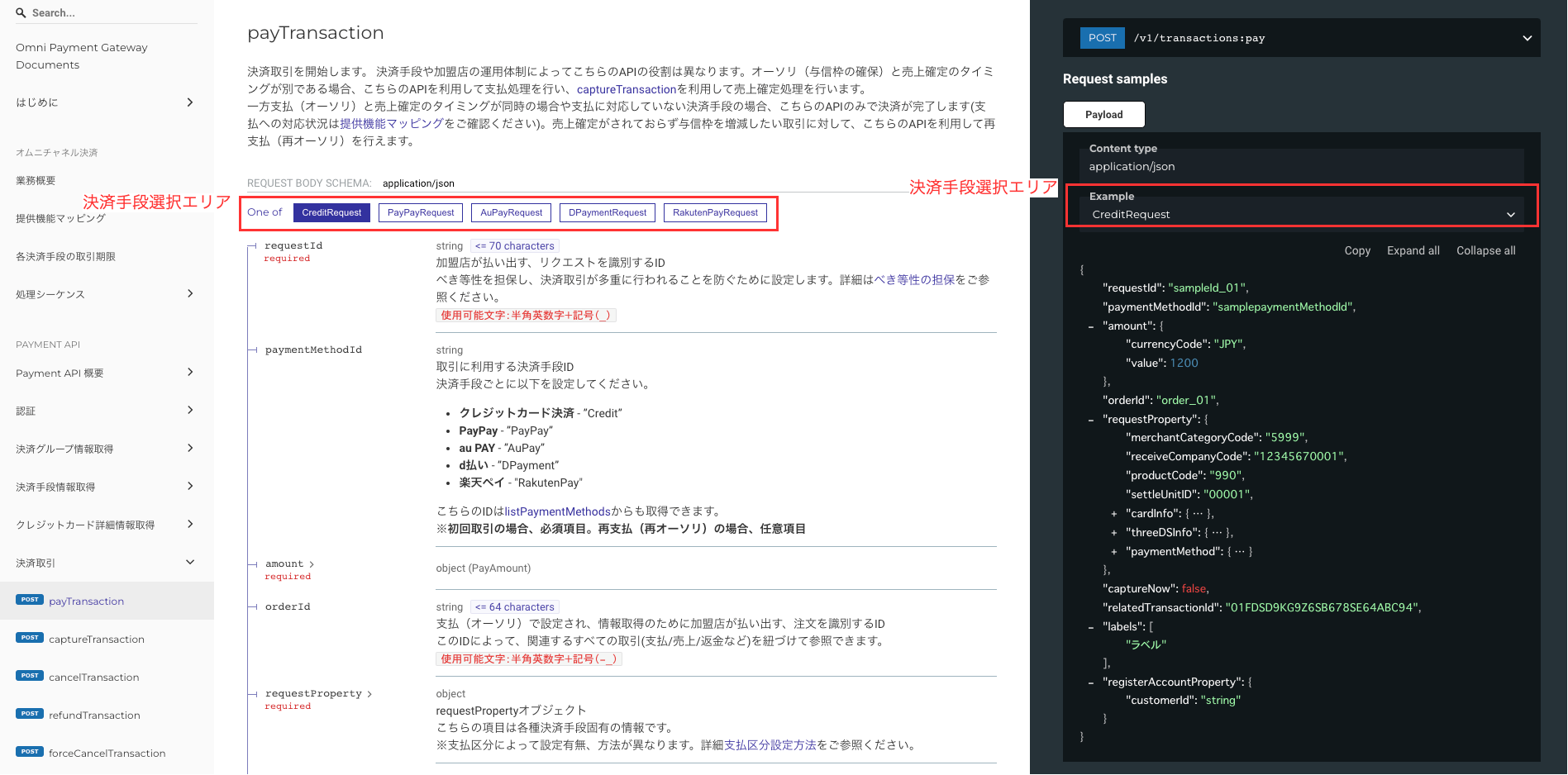
Task: Select the DPaymentRequest schema tab
Action: pos(608,213)
